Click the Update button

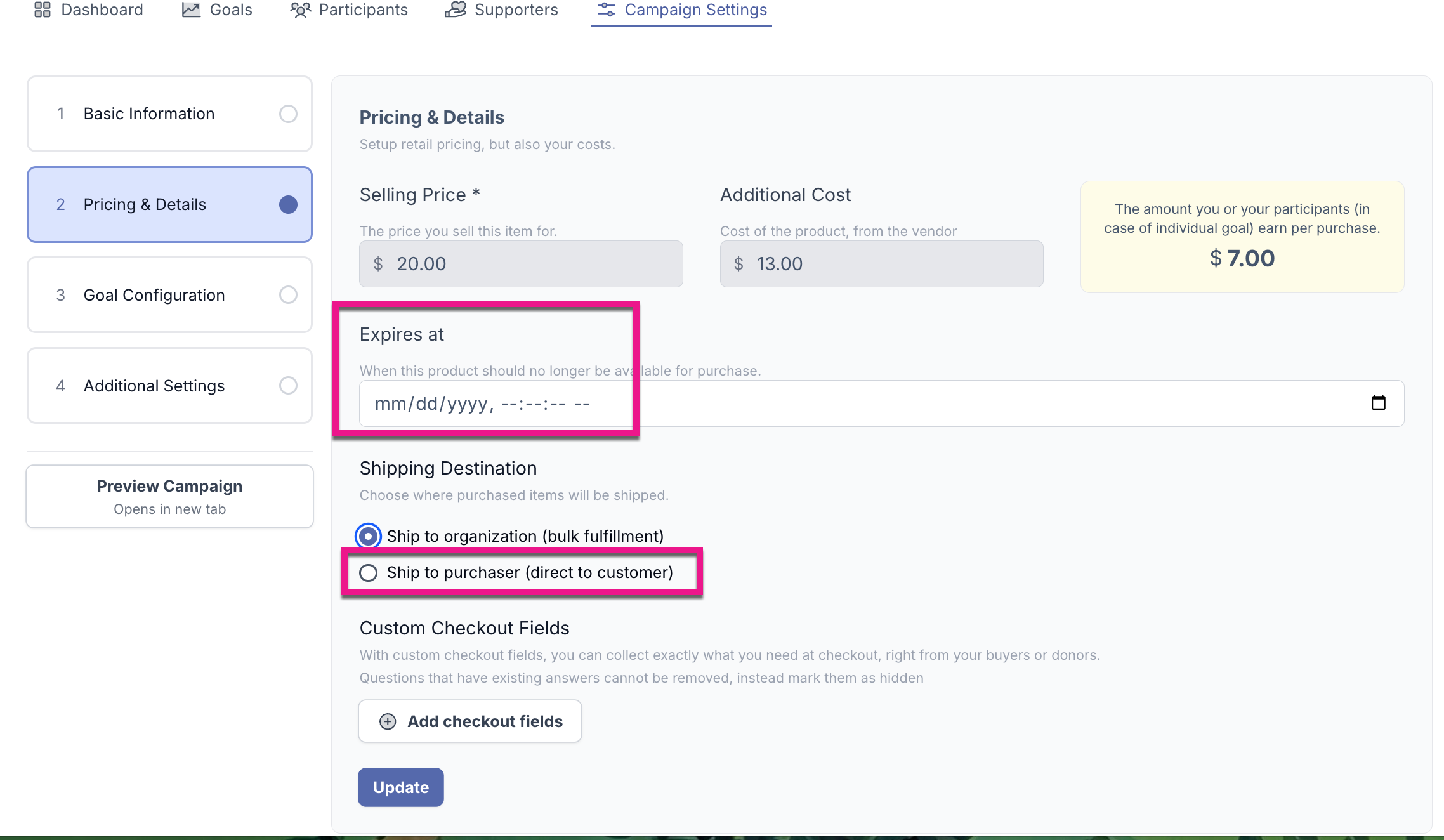point(401,787)
